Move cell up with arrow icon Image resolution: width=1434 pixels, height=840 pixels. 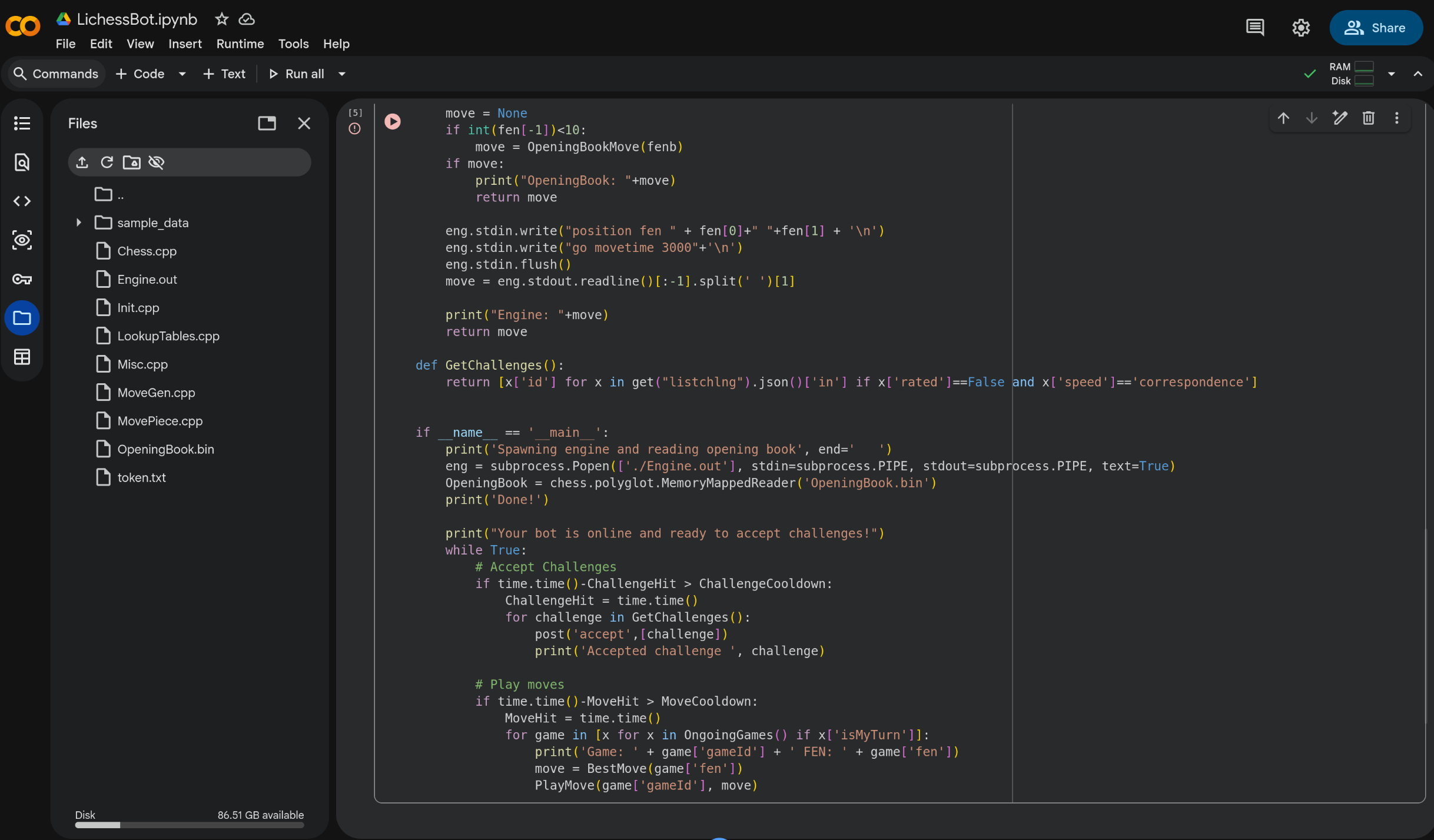[x=1283, y=118]
